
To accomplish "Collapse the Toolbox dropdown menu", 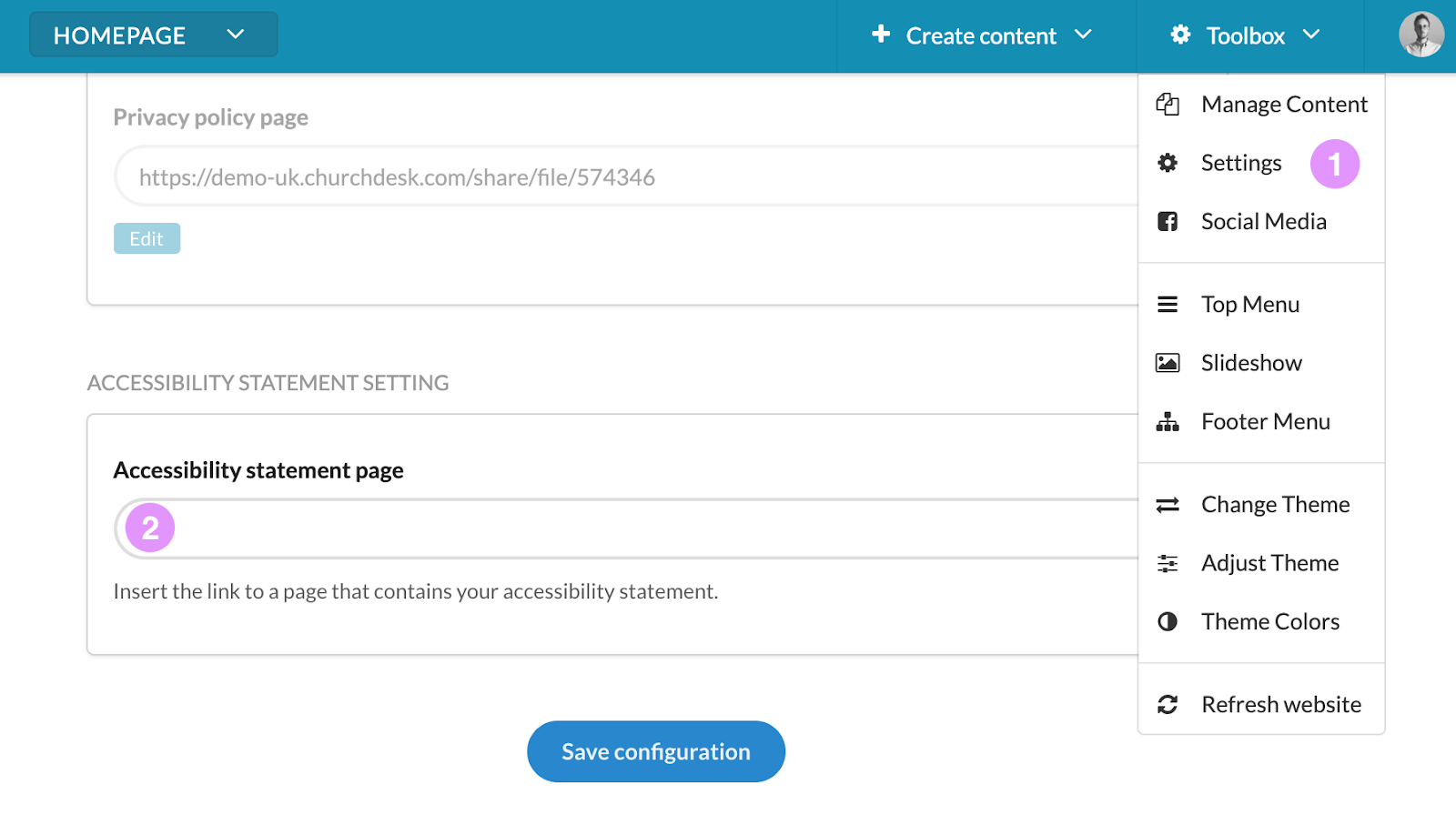I will [1245, 35].
